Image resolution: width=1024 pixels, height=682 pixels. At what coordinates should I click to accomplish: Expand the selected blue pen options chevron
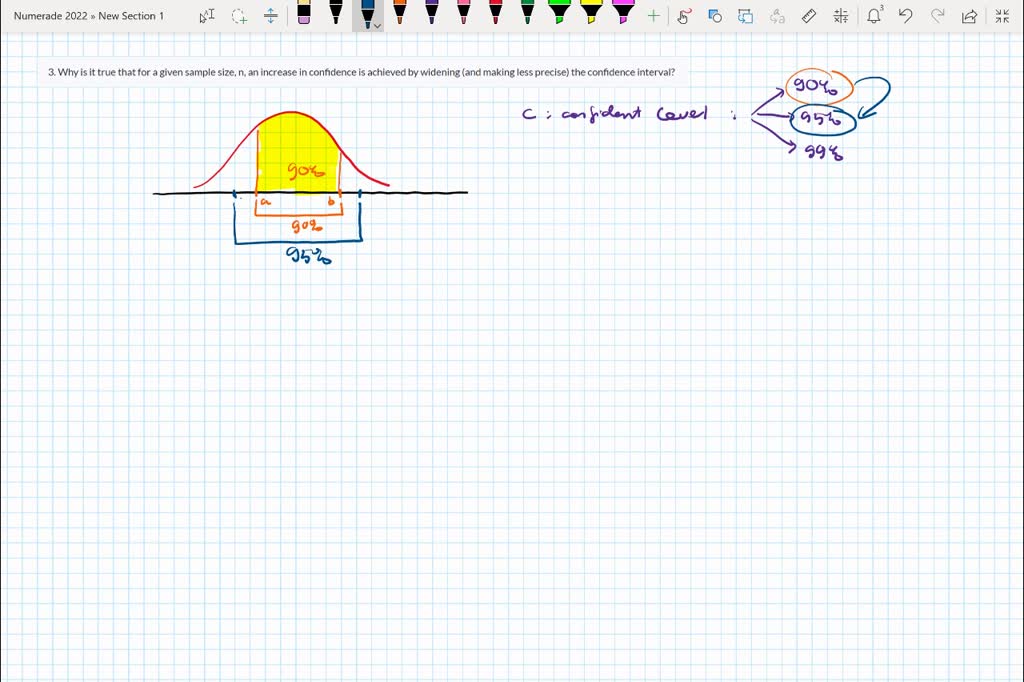(x=378, y=26)
